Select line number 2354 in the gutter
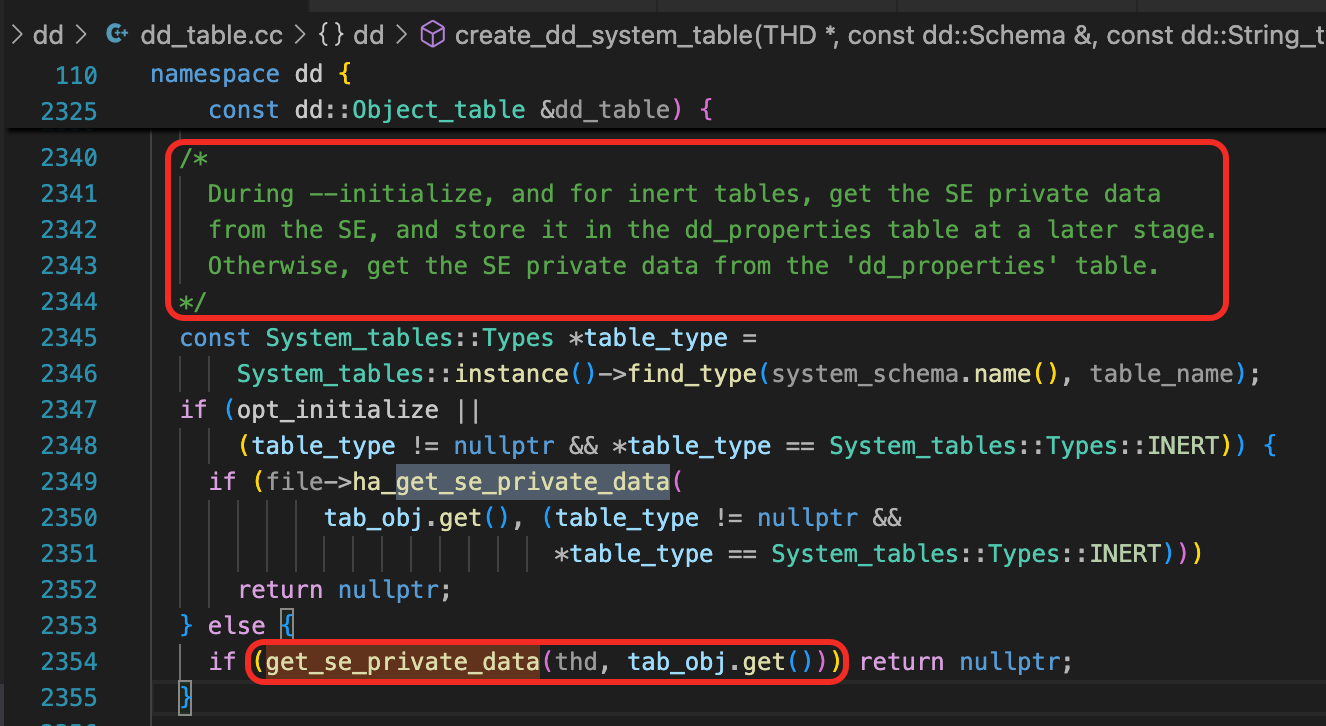1326x726 pixels. [69, 662]
